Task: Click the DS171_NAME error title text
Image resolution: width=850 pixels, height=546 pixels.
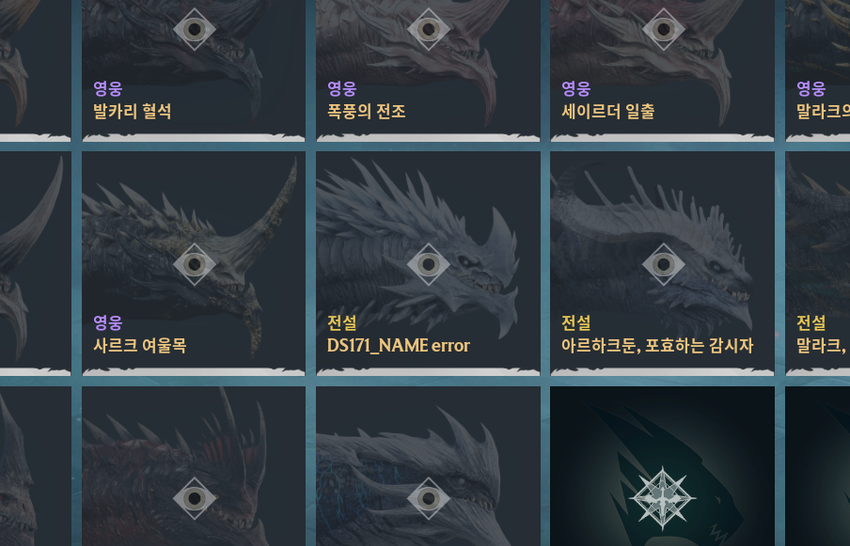Action: tap(398, 346)
